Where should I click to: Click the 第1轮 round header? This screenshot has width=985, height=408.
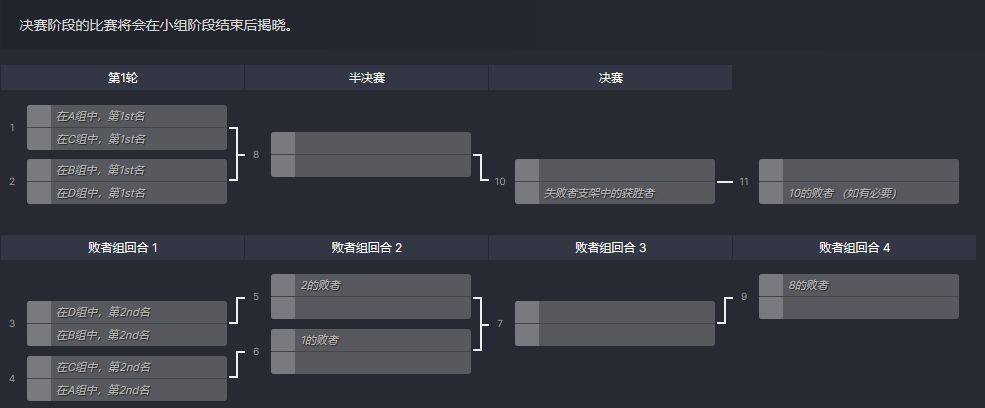(122, 78)
